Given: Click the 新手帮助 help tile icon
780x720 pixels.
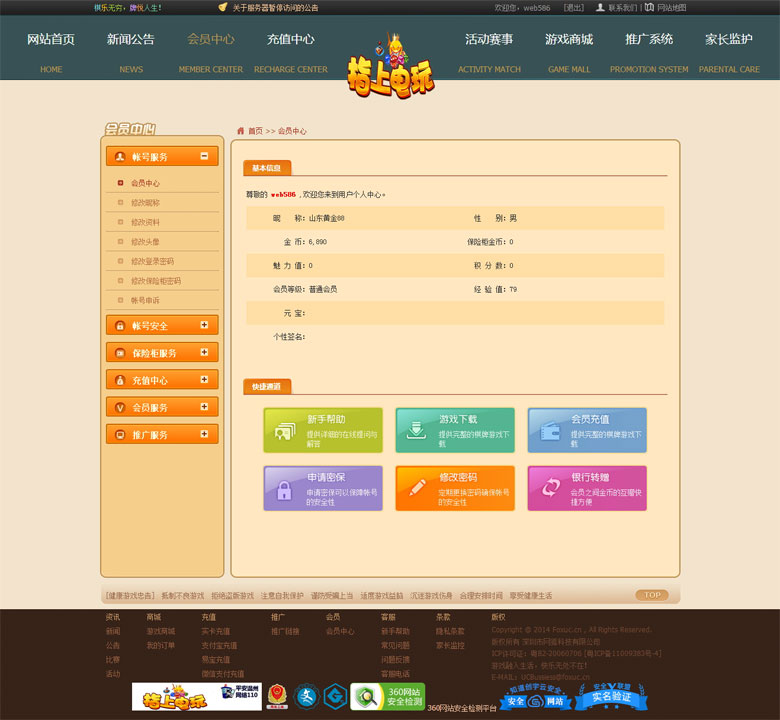Looking at the screenshot, I should click(285, 430).
